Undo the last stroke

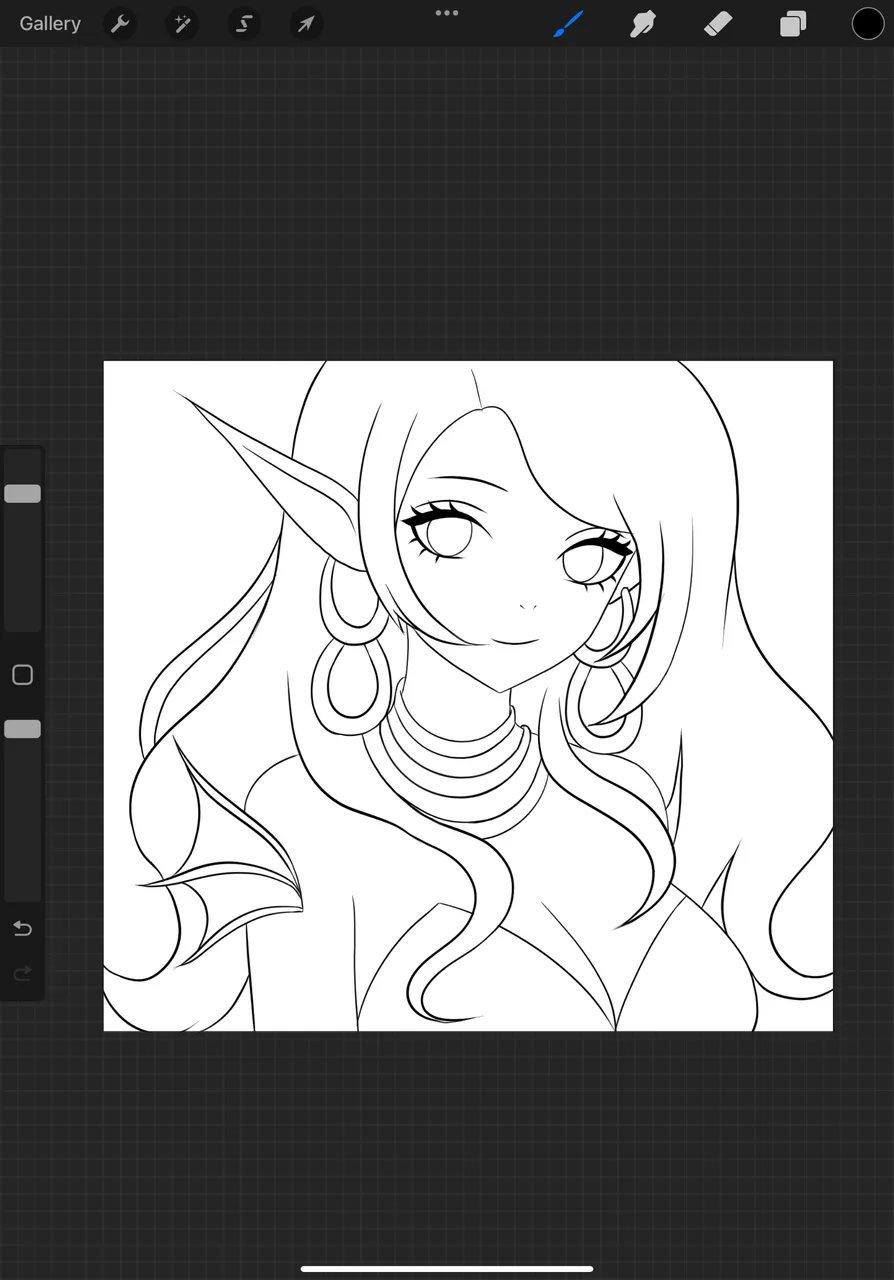pyautogui.click(x=22, y=929)
